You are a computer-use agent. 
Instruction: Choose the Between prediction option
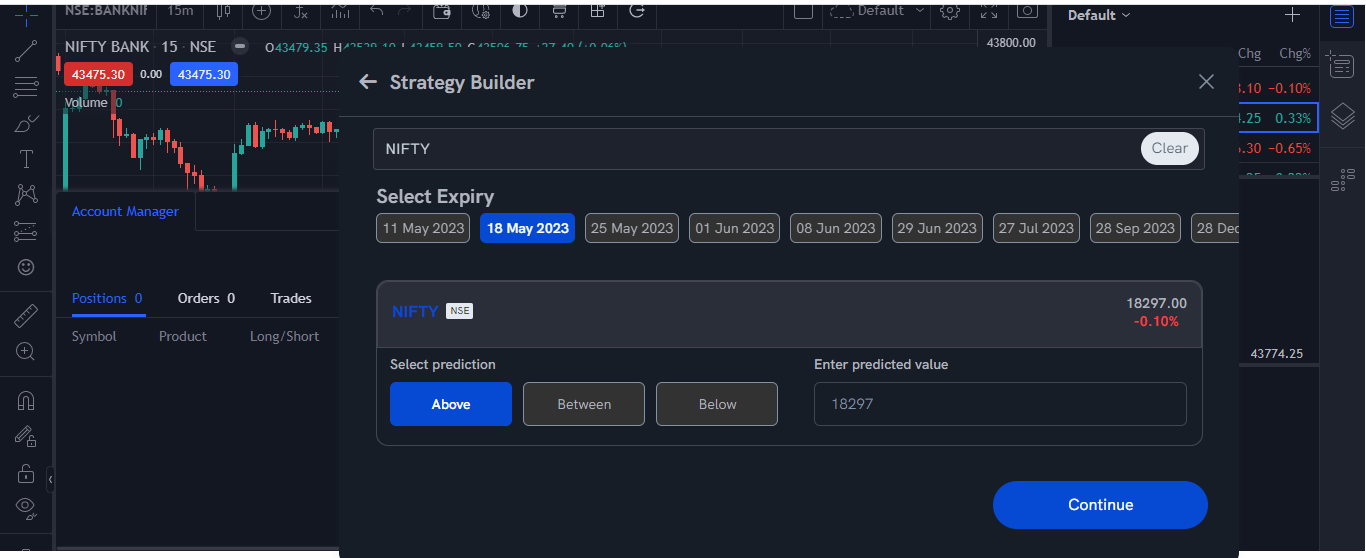coord(584,404)
